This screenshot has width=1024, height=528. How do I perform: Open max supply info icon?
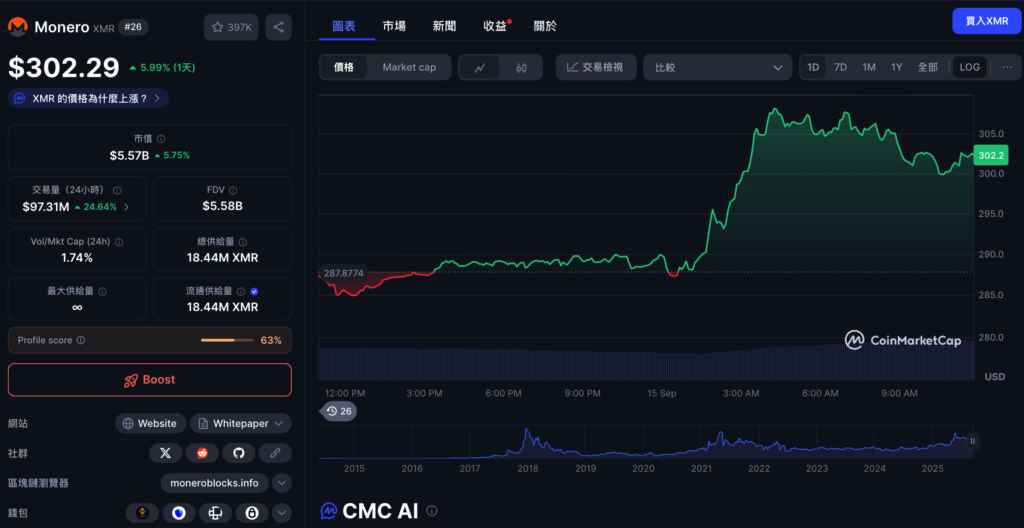(103, 291)
